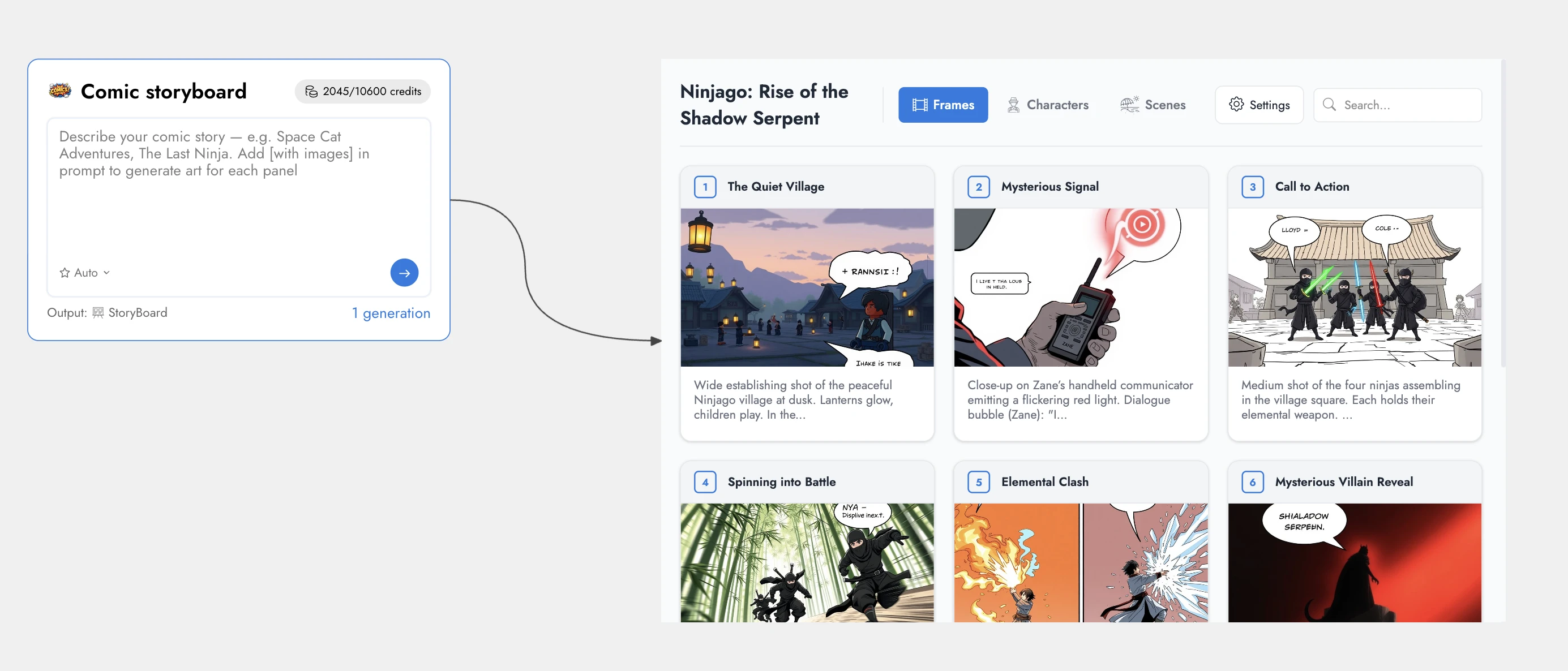
Task: Open the 1 generation link
Action: [391, 313]
